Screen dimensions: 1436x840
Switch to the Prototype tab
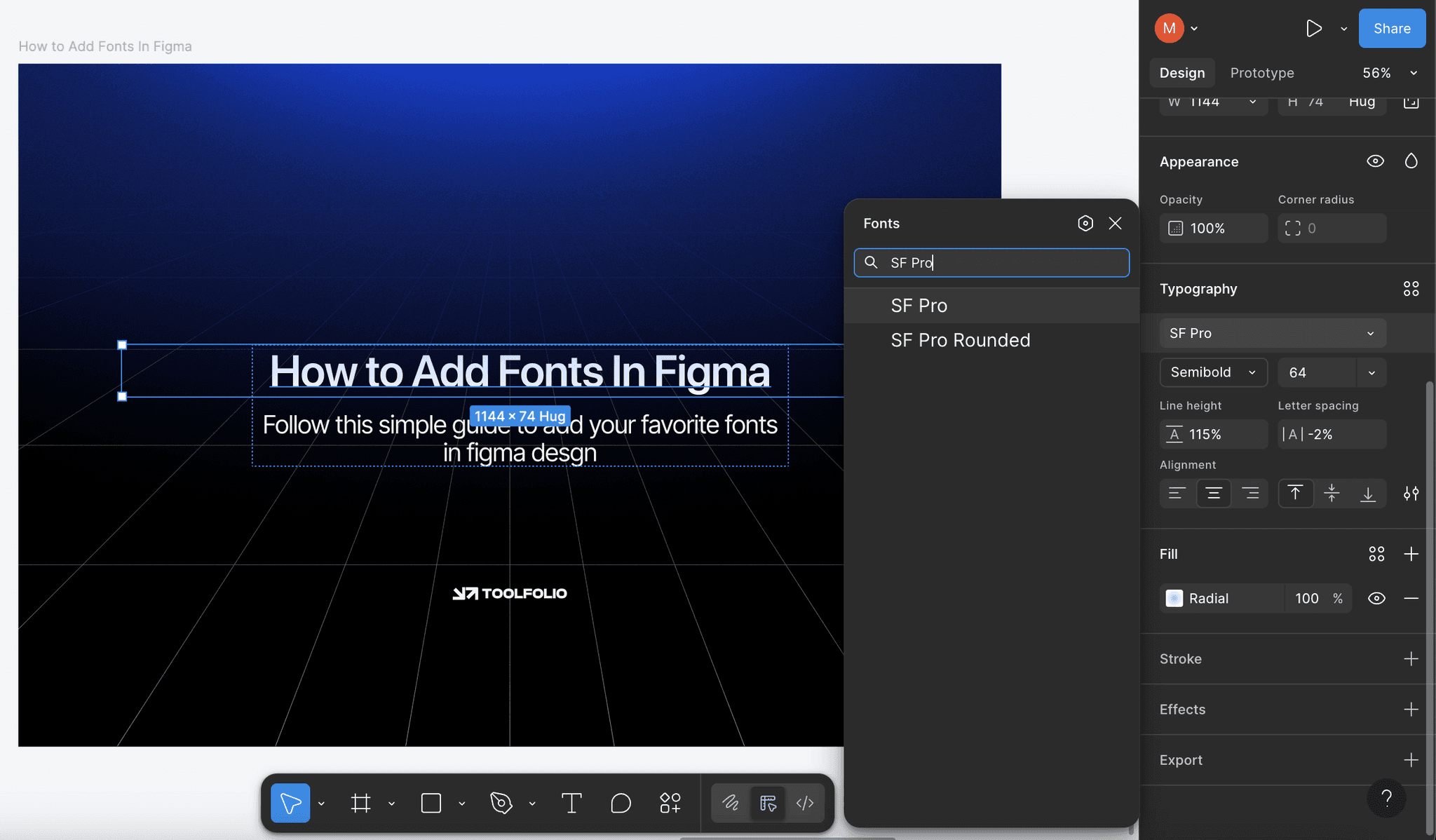click(1261, 72)
